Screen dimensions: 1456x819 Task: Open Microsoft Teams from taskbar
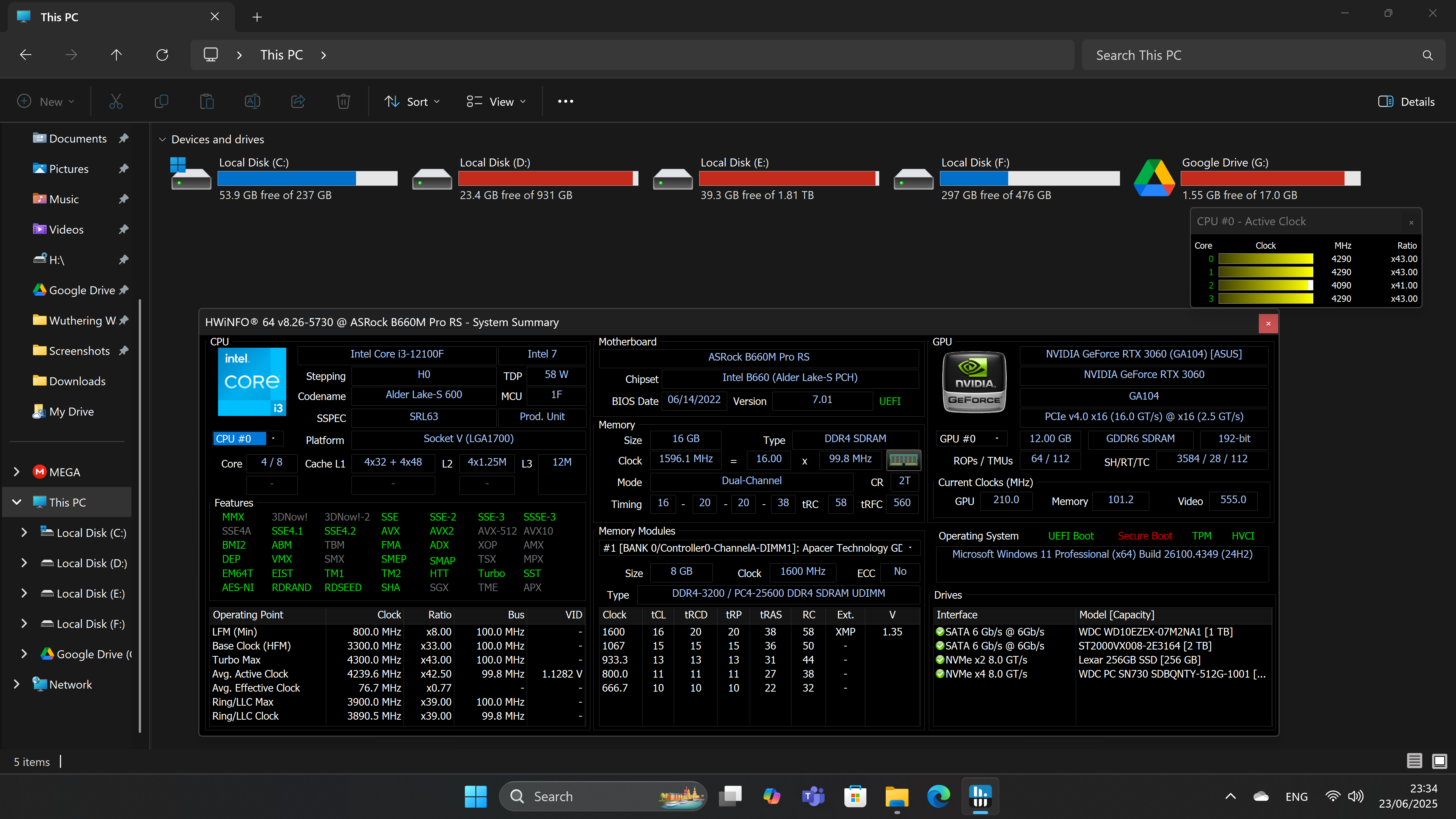[x=813, y=796]
